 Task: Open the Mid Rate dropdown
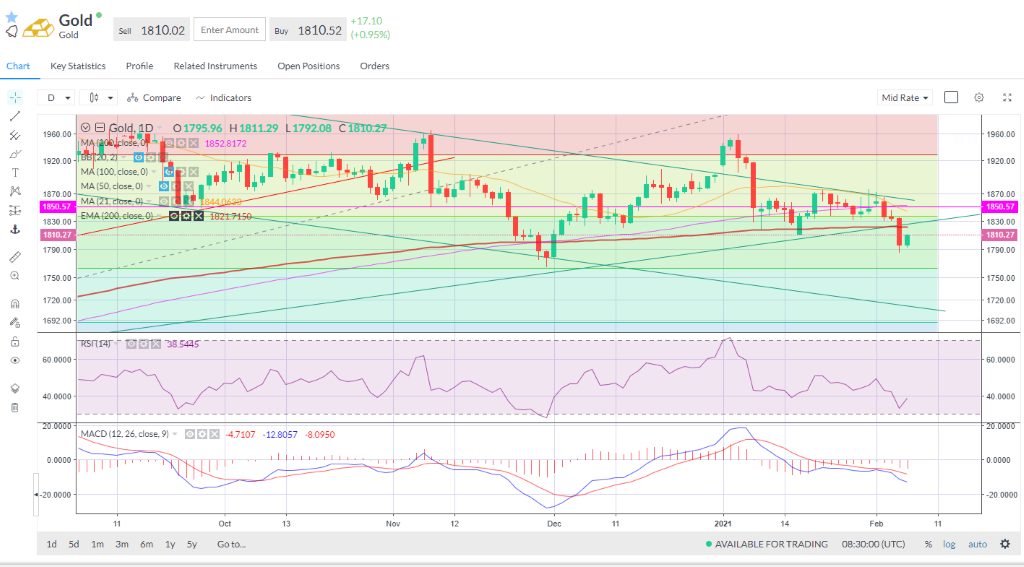(x=904, y=97)
